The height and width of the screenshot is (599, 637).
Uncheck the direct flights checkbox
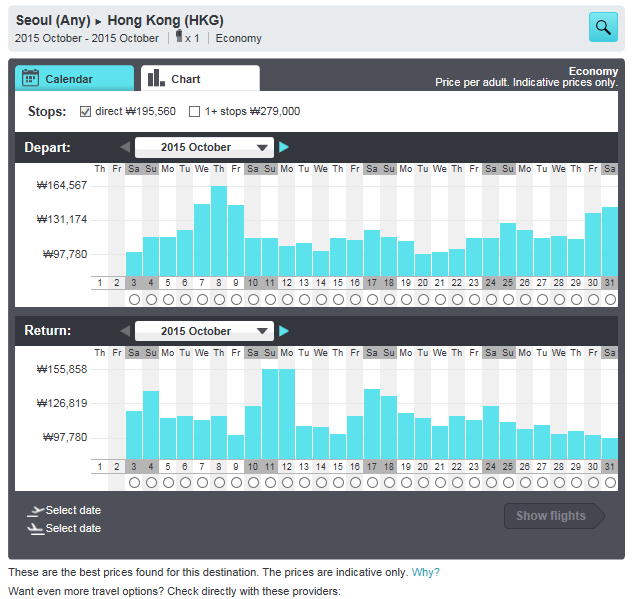pos(85,111)
